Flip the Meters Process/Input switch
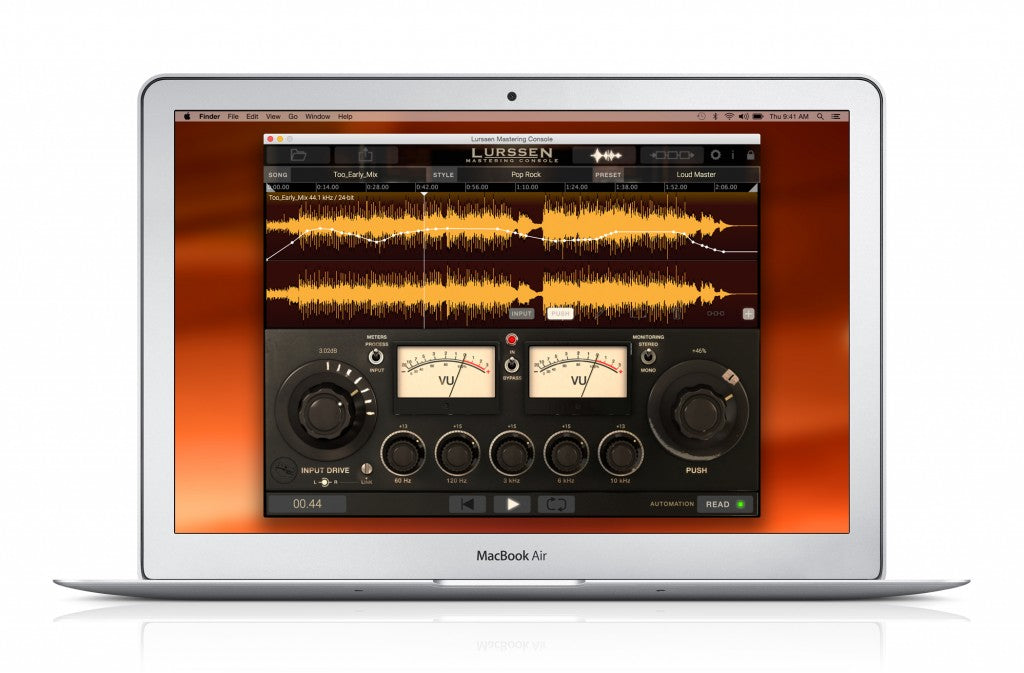 pyautogui.click(x=376, y=356)
